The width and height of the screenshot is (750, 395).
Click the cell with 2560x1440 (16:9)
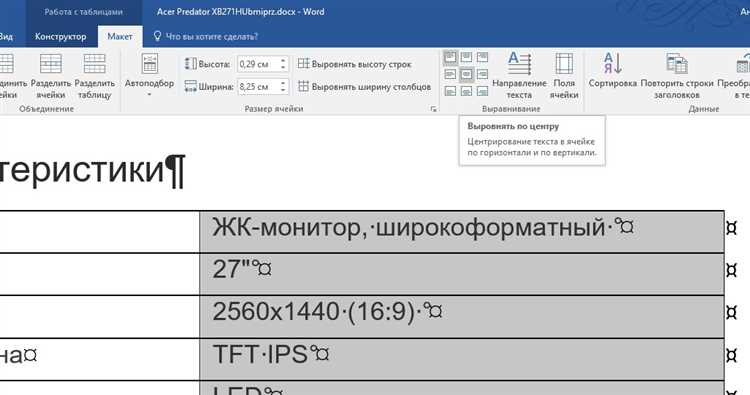[x=462, y=317]
